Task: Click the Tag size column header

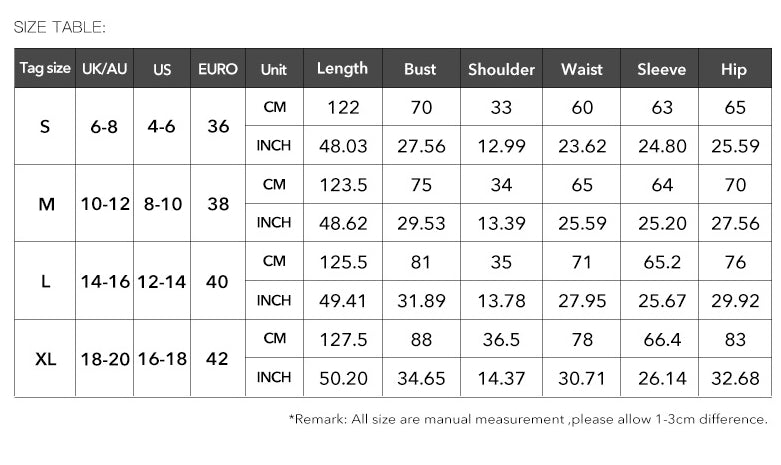Action: 45,68
